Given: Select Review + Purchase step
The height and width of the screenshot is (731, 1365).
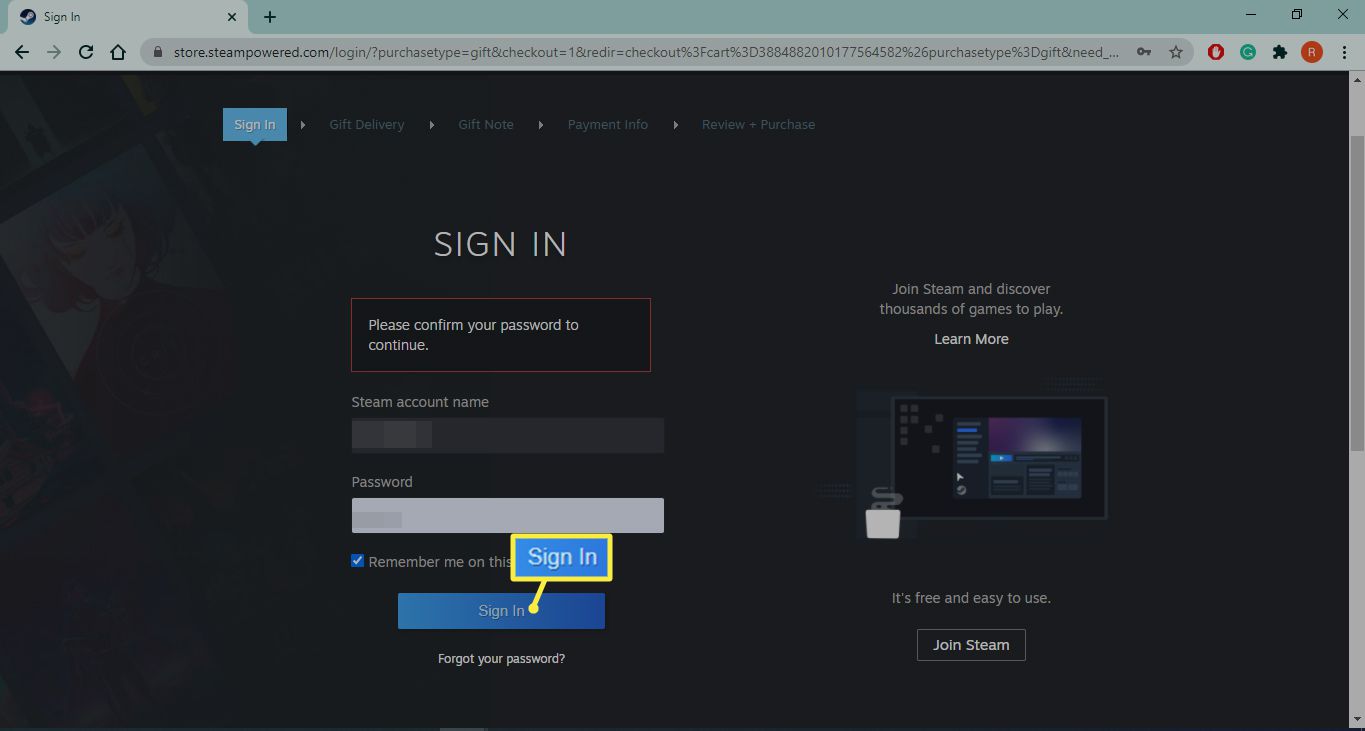Looking at the screenshot, I should (x=758, y=125).
